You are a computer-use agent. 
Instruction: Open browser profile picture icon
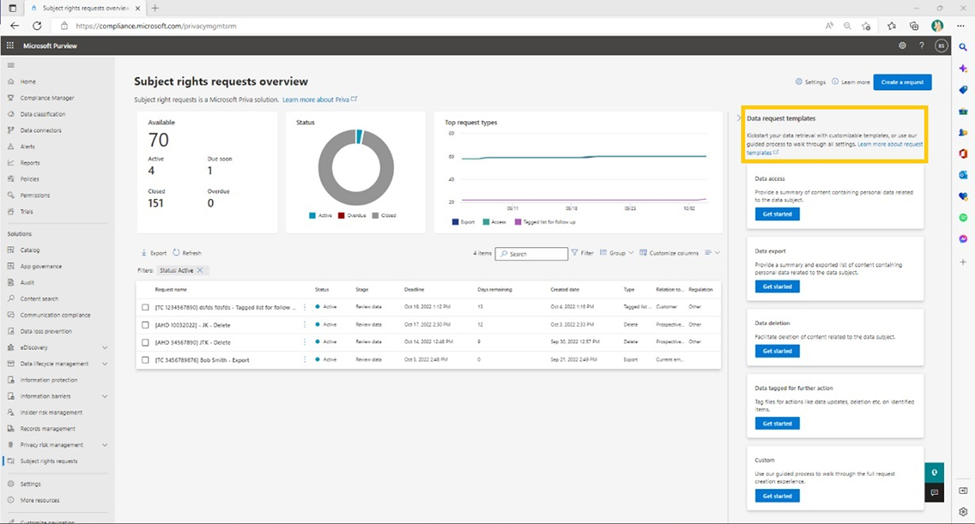pos(938,25)
